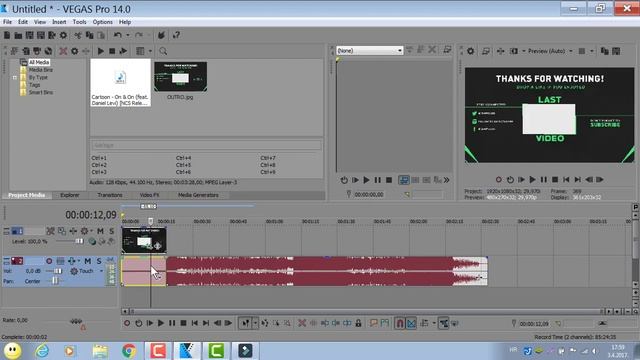Mute the audio track with M

pyautogui.click(x=87, y=261)
